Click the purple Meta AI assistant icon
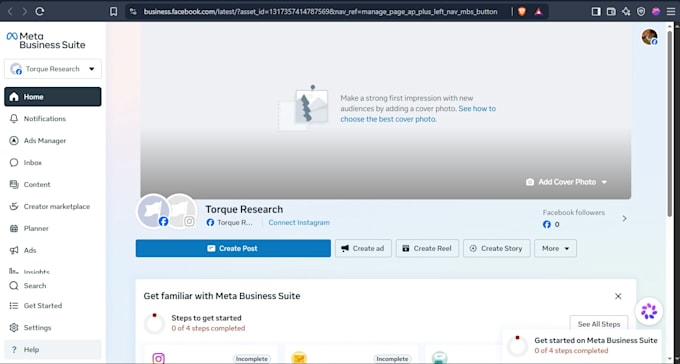This screenshot has width=680, height=364. tap(649, 311)
